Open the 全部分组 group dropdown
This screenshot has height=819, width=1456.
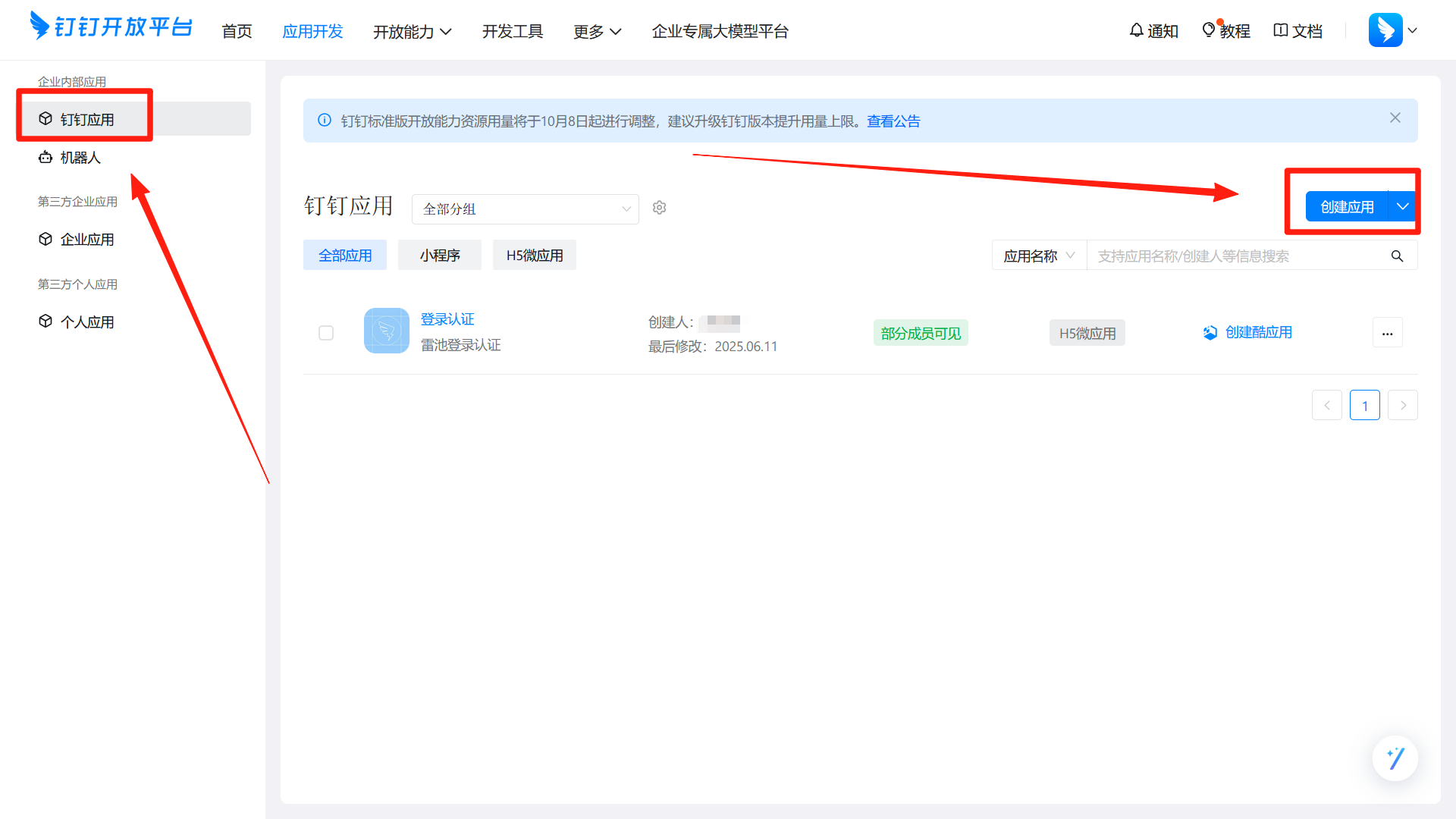click(x=526, y=209)
